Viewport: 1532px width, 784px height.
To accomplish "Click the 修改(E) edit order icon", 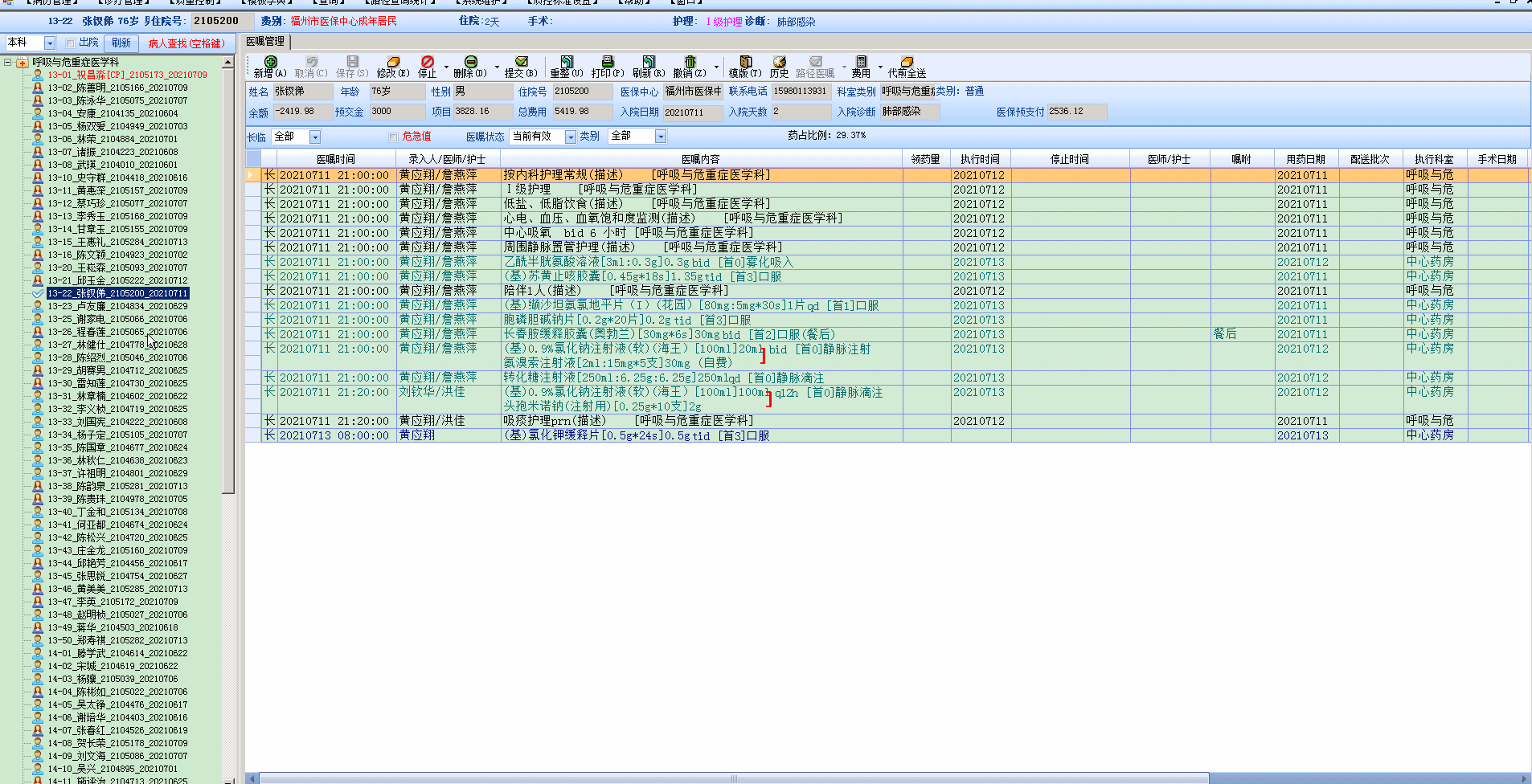I will pos(393,62).
